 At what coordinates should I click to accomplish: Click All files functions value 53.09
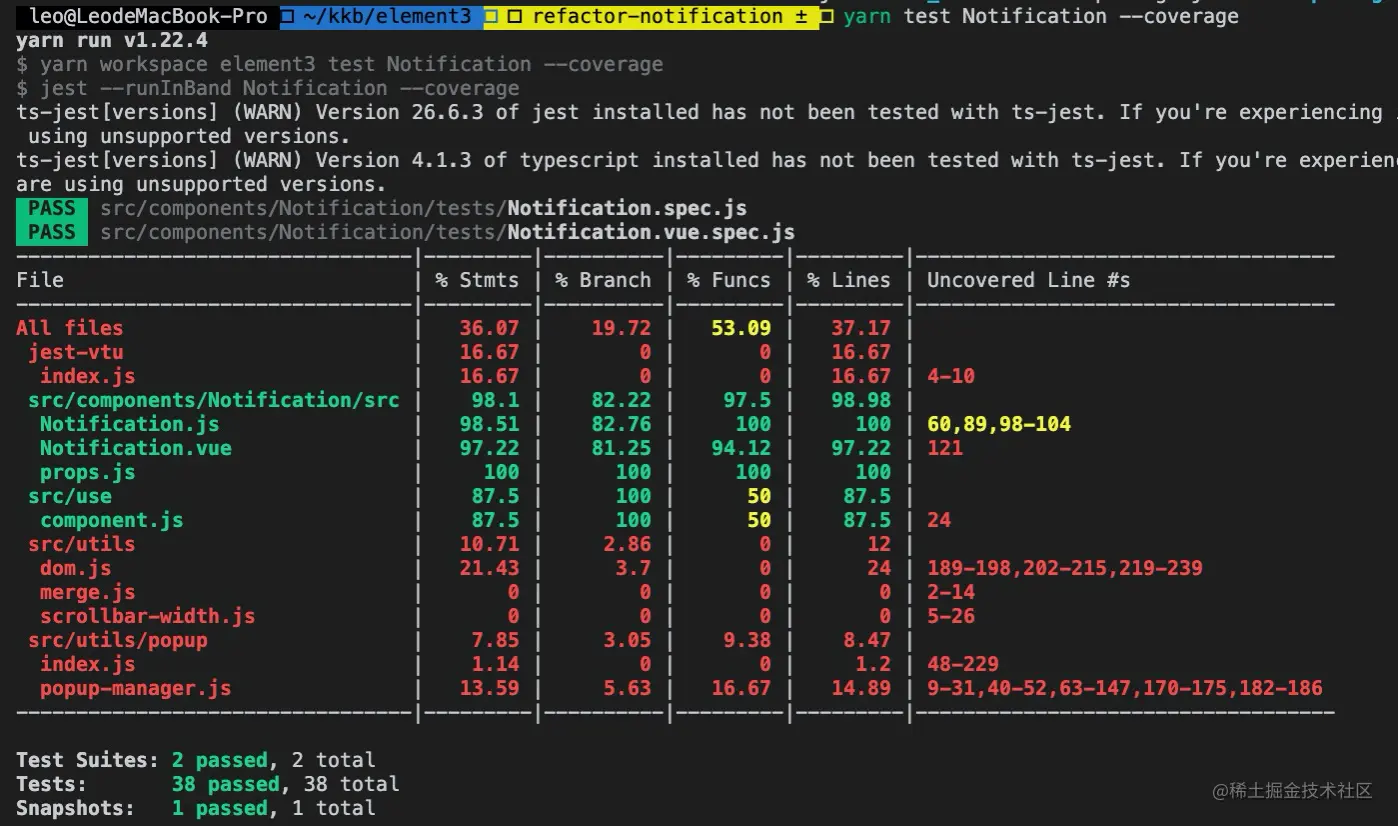[741, 328]
